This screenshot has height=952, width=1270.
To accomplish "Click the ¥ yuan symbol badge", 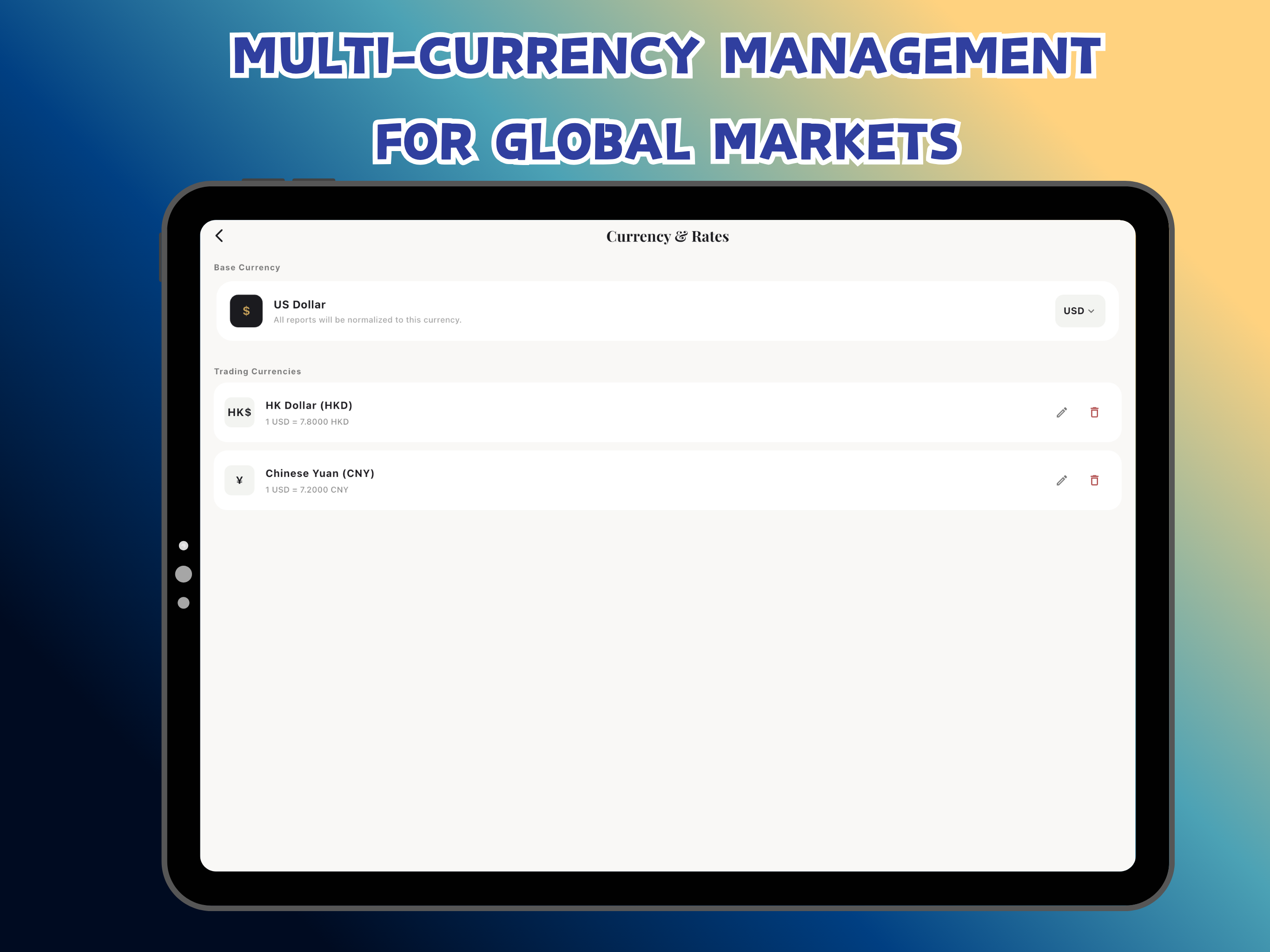I will (x=239, y=480).
